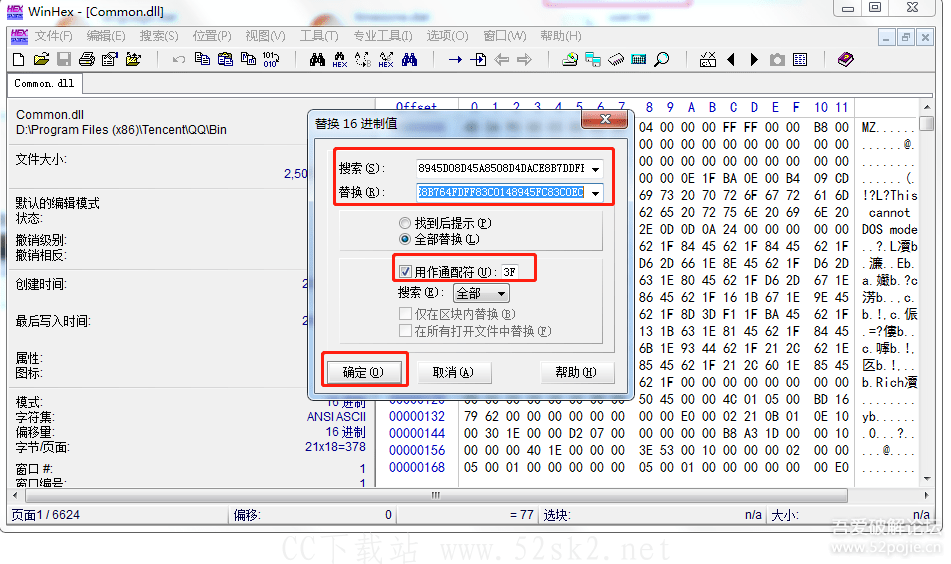Click the black right triangle icon
Viewport: 951px width, 564px height.
pyautogui.click(x=754, y=59)
